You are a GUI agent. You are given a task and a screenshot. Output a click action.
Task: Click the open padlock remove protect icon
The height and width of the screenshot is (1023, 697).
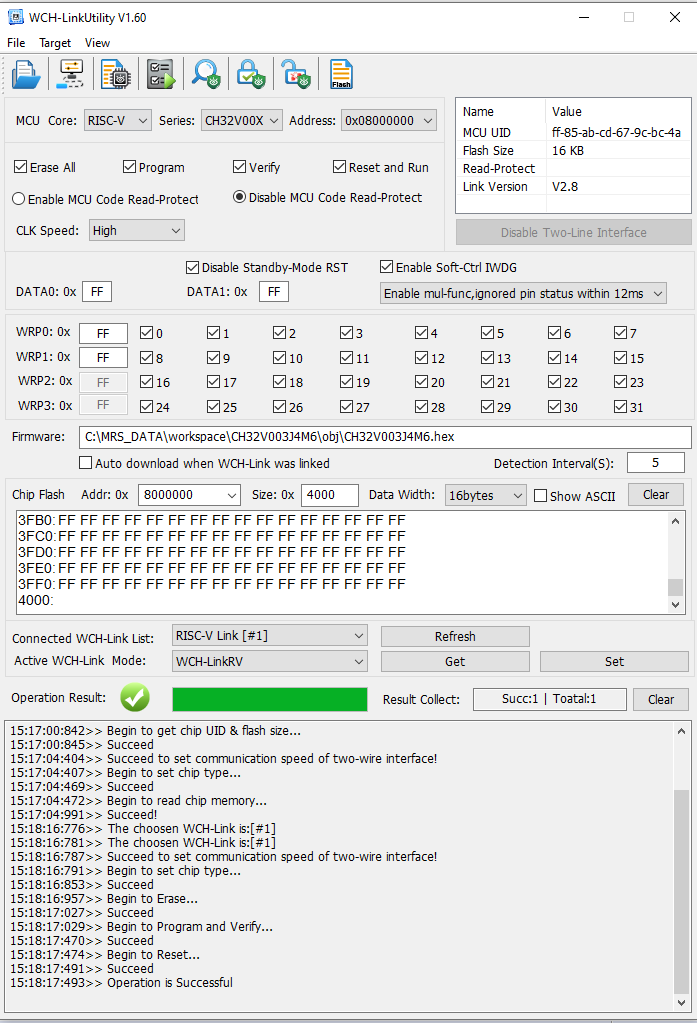pos(295,75)
